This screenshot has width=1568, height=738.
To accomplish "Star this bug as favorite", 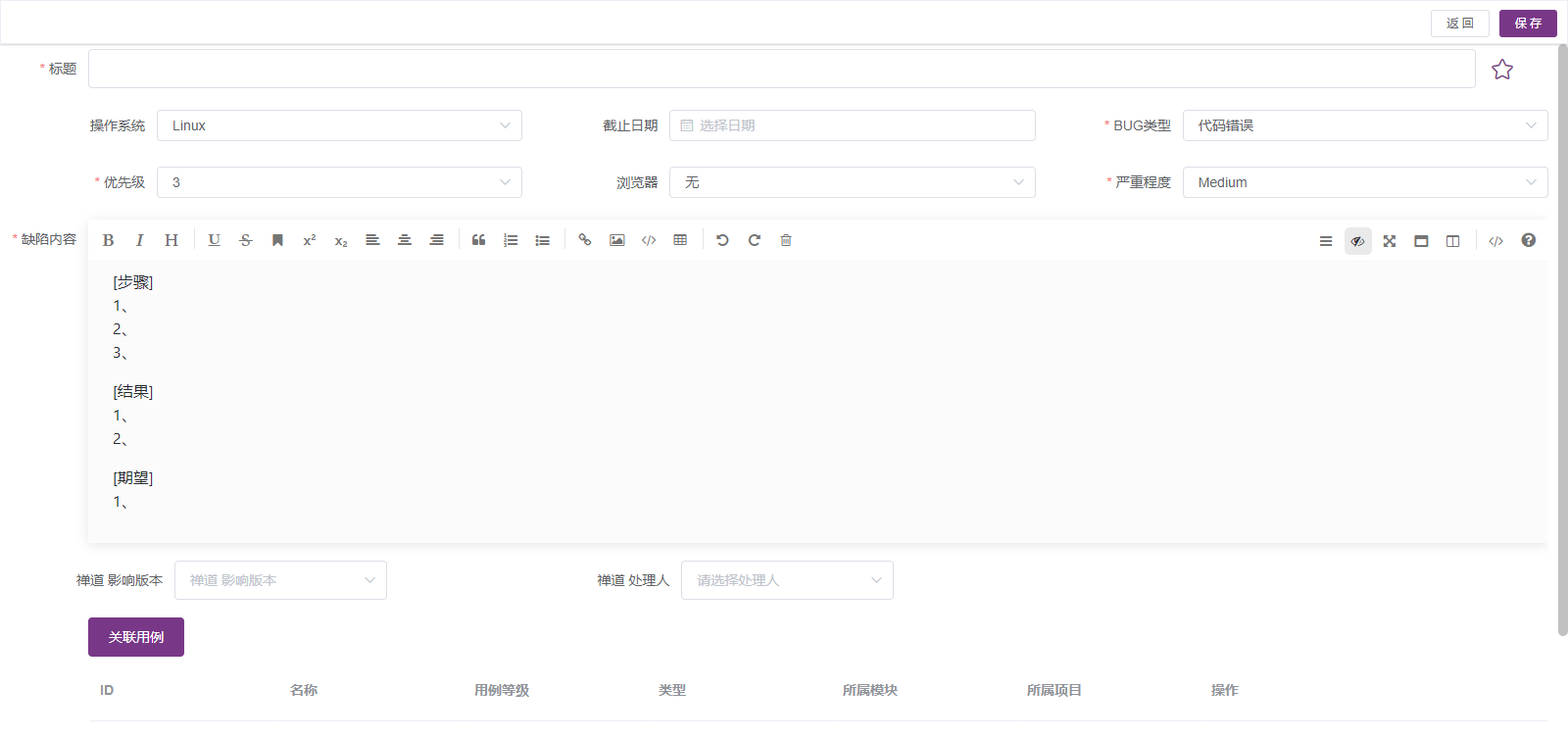I will click(x=1502, y=70).
